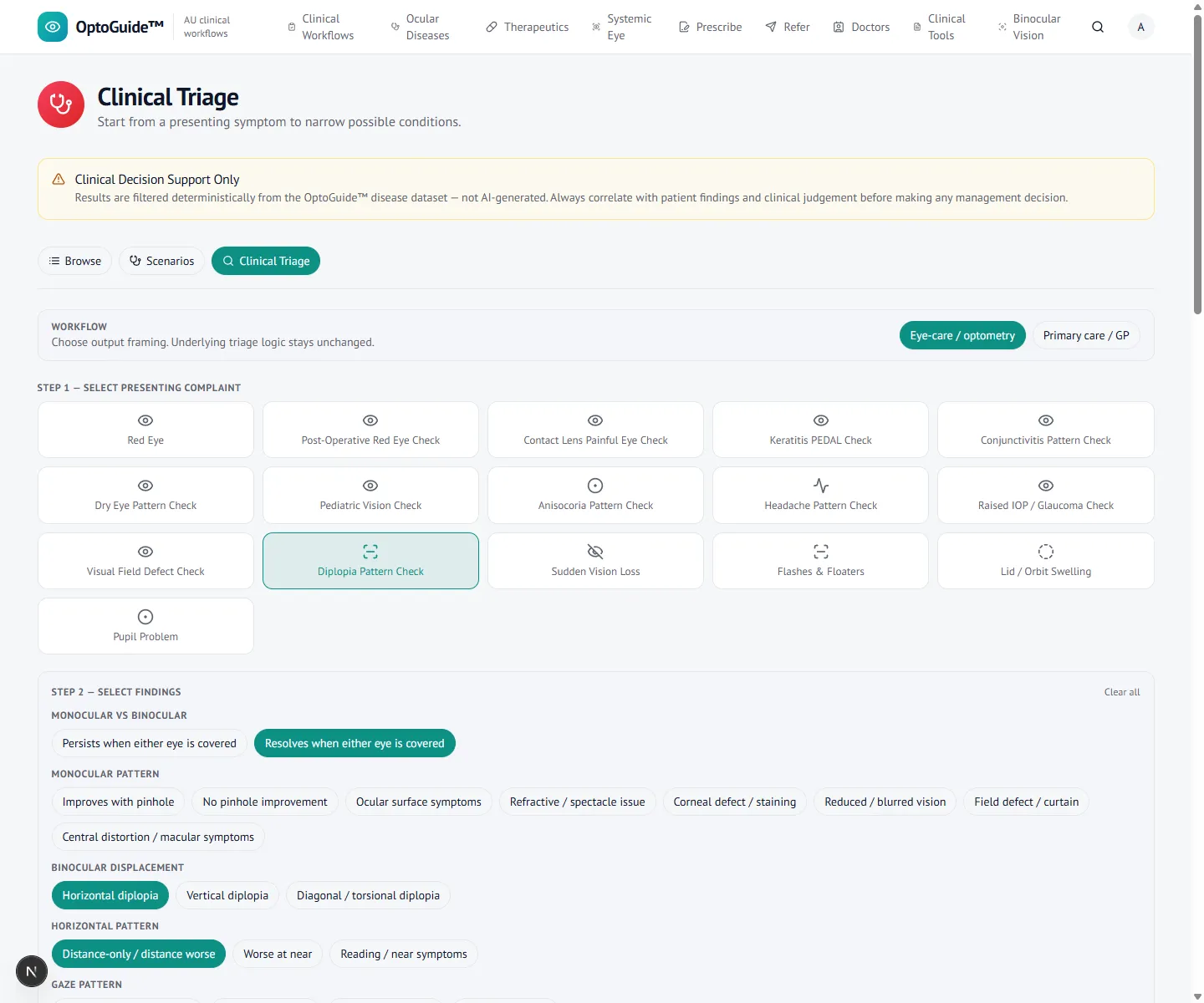
Task: Click the pencil icon beside Prescribe
Action: (x=684, y=27)
